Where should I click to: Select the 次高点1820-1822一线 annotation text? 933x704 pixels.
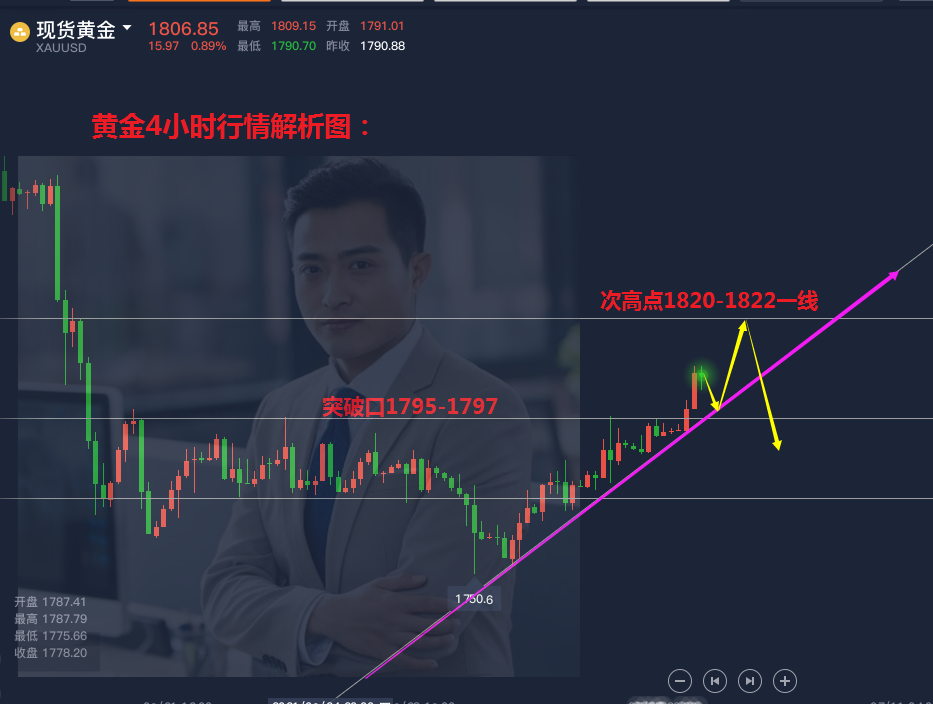click(x=709, y=301)
